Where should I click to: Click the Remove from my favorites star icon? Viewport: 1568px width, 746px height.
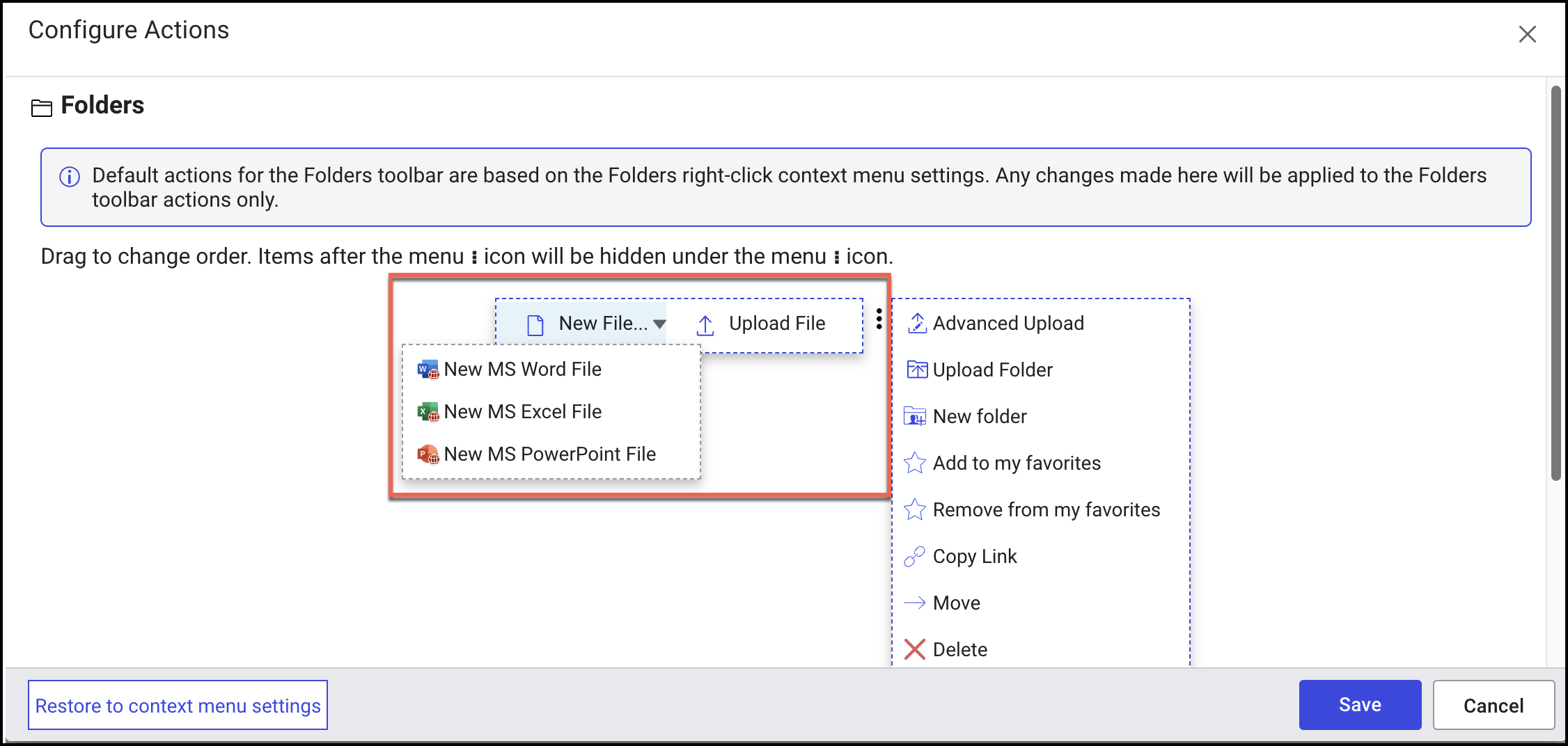pyautogui.click(x=915, y=510)
